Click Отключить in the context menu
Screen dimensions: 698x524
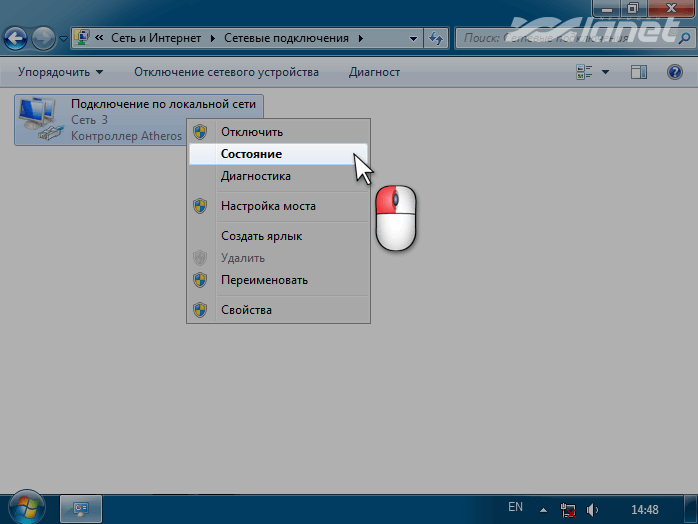point(252,132)
